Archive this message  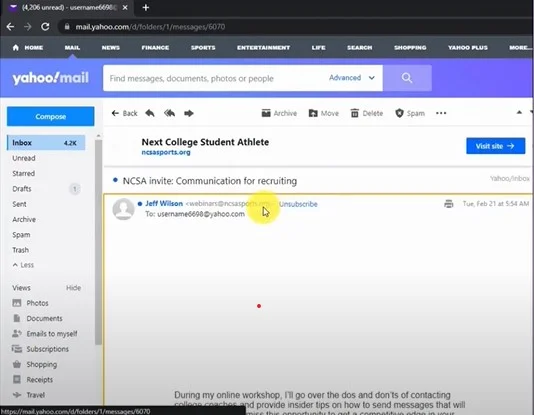coord(279,113)
